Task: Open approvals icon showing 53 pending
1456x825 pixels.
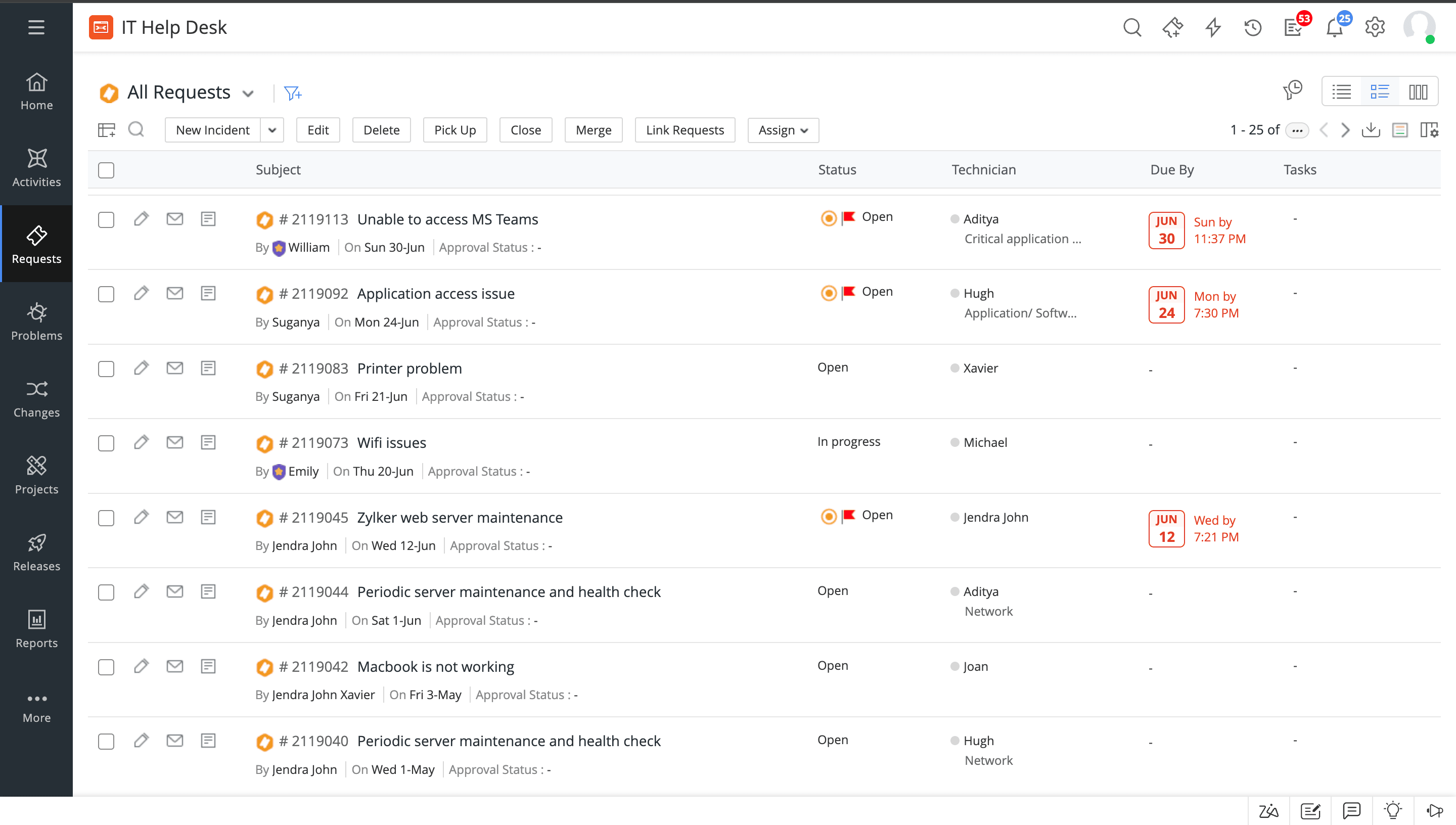Action: [1293, 27]
